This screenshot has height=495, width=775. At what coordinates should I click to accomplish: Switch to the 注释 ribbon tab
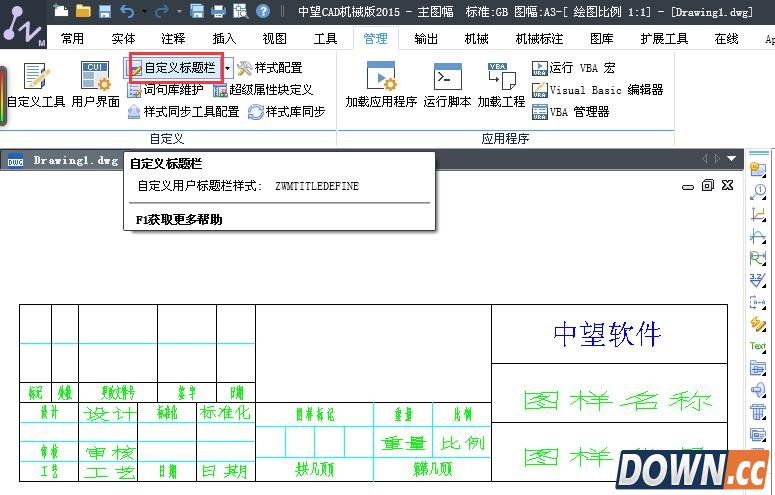(x=173, y=39)
